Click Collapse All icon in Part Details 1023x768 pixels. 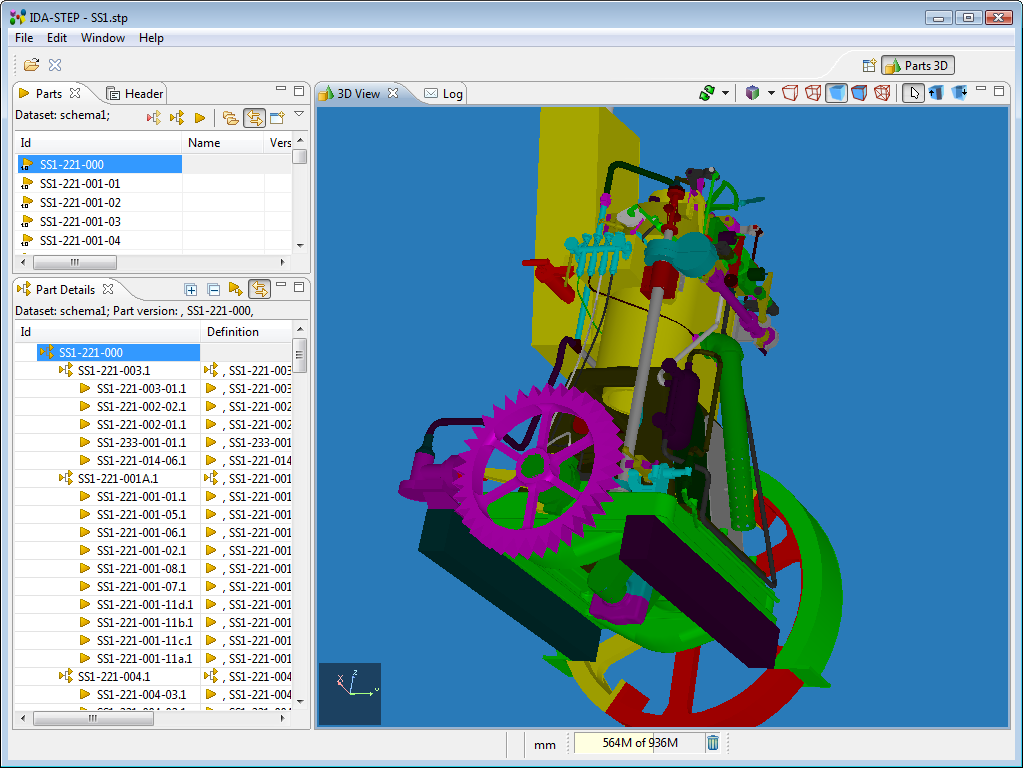click(213, 289)
